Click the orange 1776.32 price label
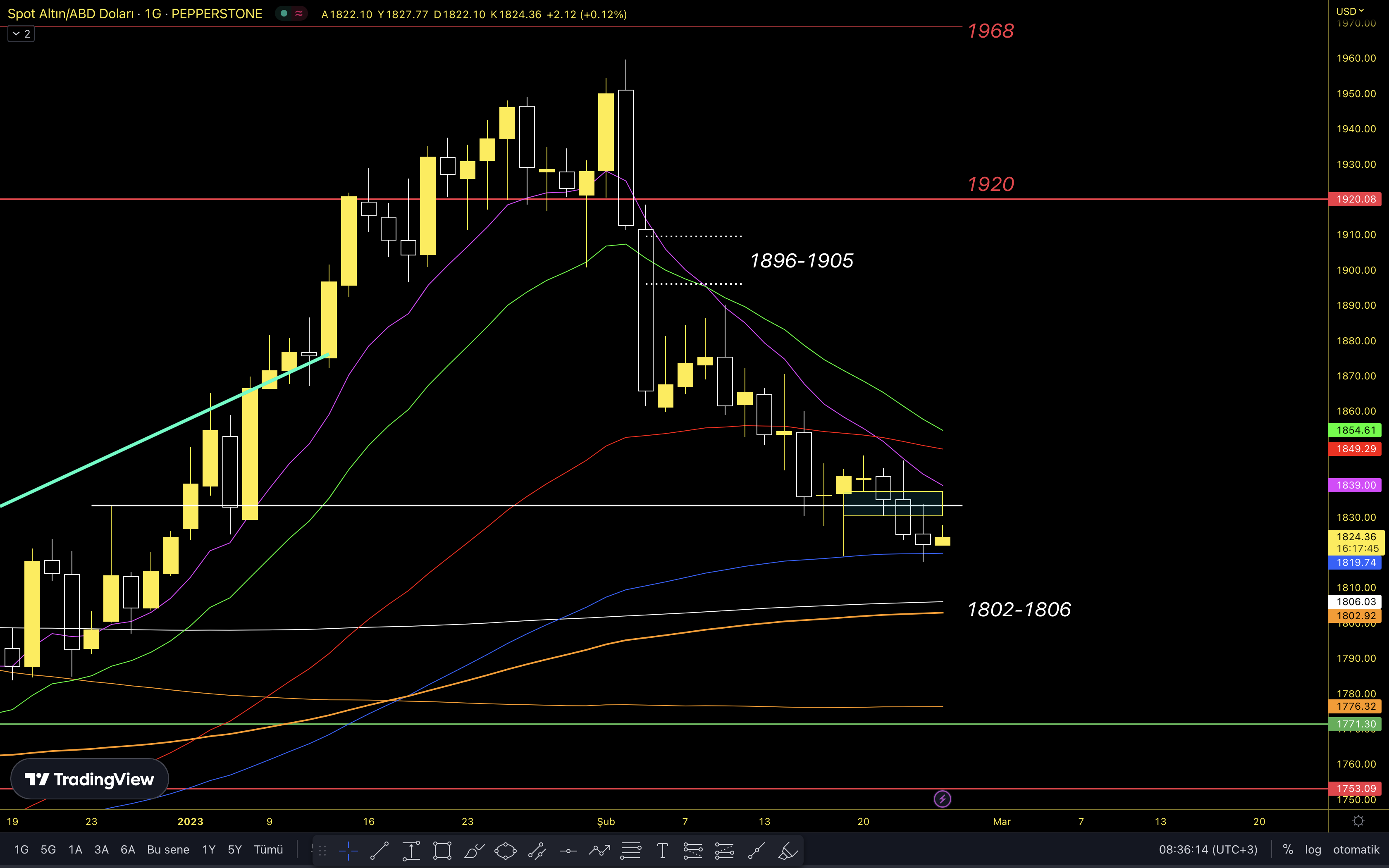1389x868 pixels. tap(1356, 706)
